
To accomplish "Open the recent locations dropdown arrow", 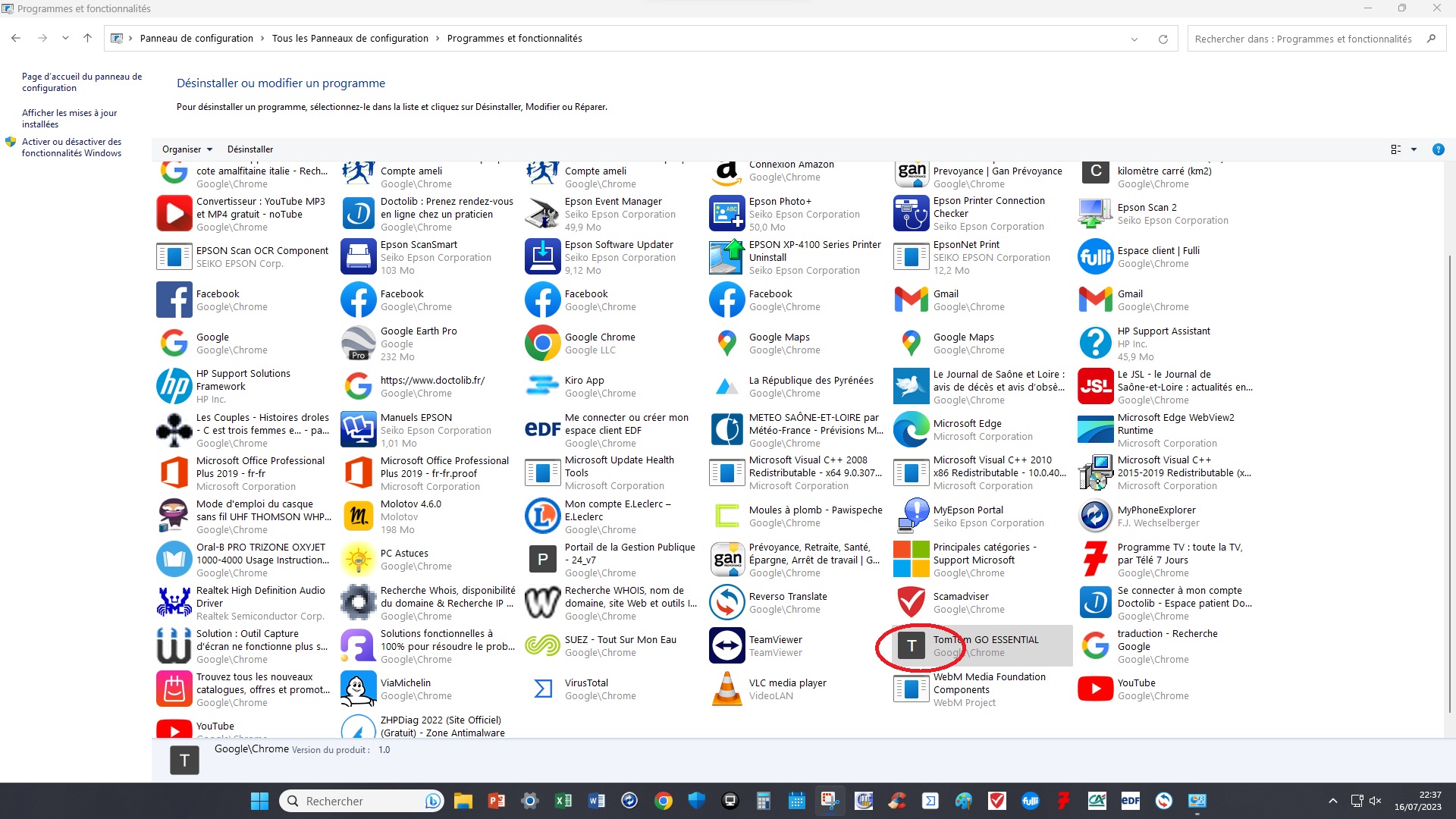I will (65, 38).
